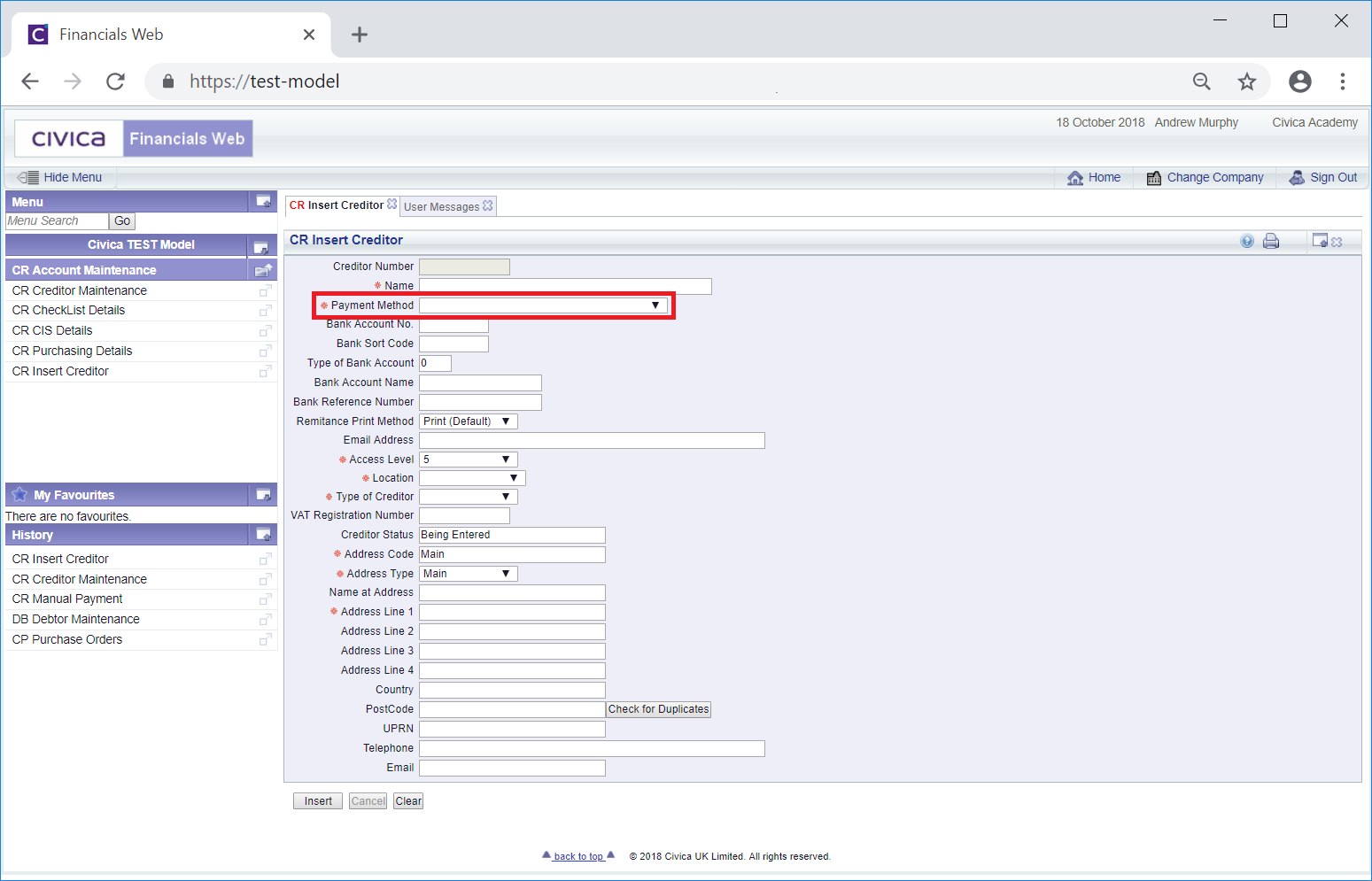The height and width of the screenshot is (881, 1372).
Task: Click the Address Line 1 field
Action: tap(512, 612)
